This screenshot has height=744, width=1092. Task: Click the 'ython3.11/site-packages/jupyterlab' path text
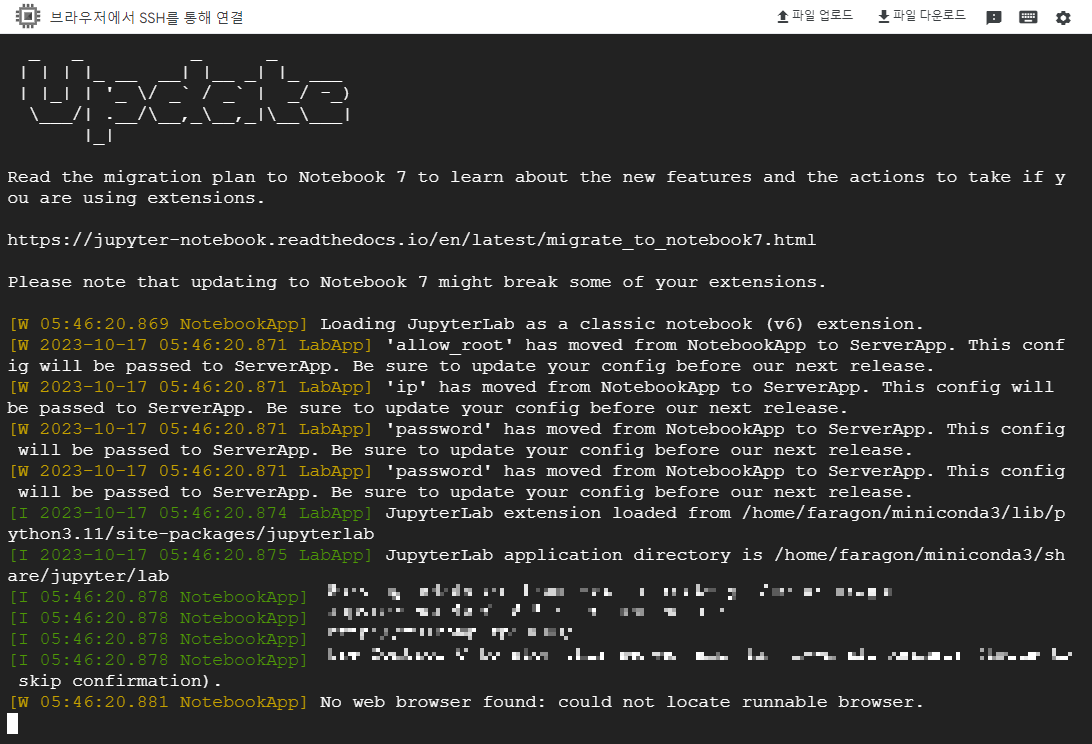191,534
